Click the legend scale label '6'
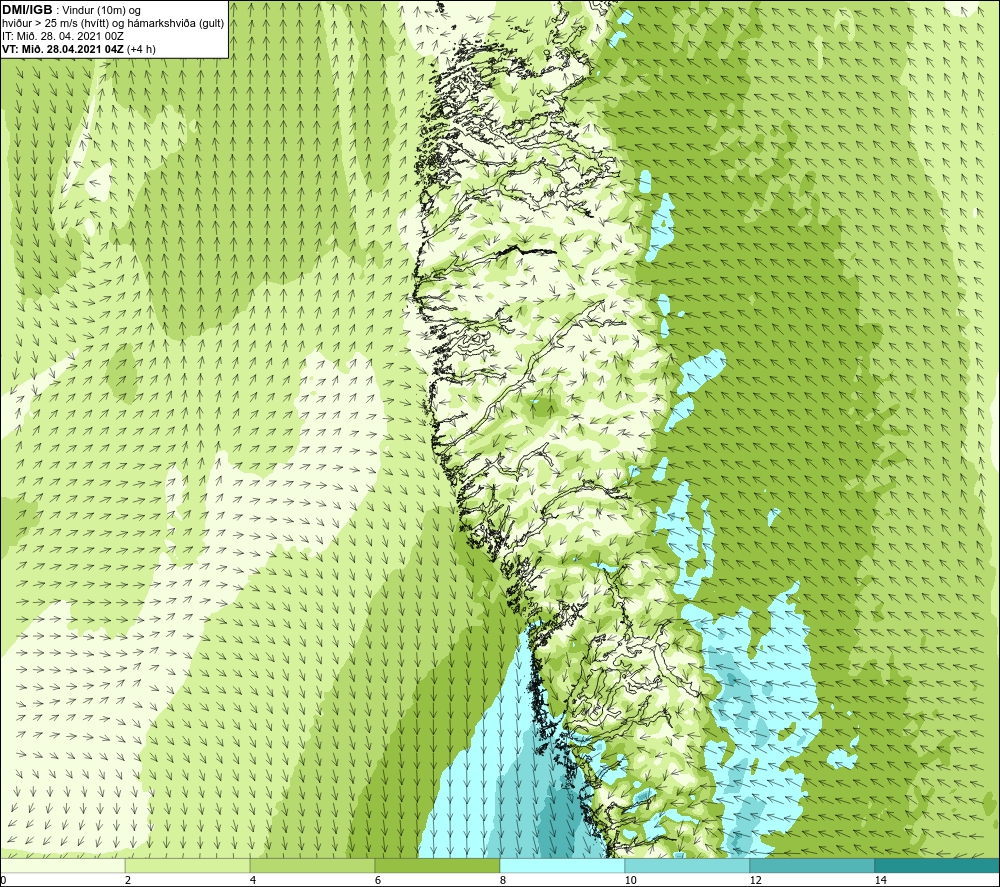Viewport: 1000px width, 887px height. pos(378,880)
